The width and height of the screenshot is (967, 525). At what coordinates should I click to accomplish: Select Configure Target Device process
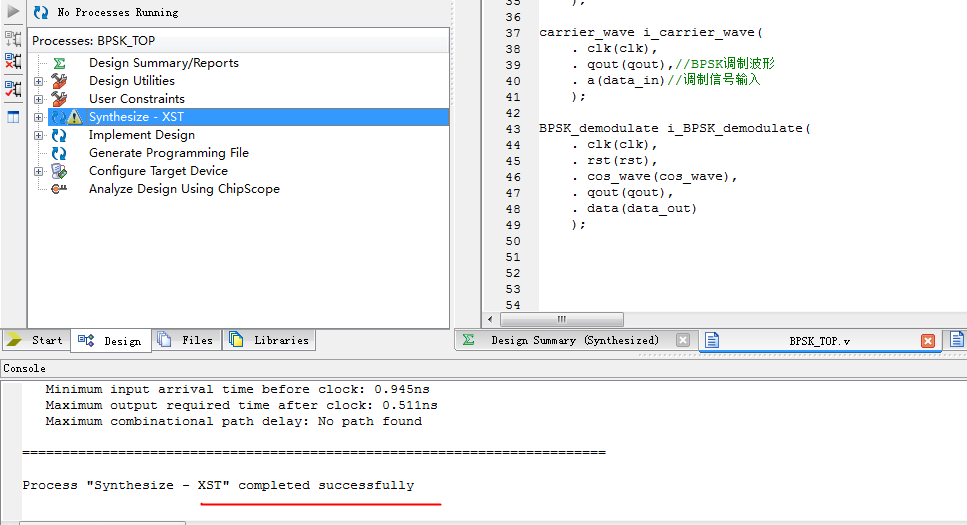coord(158,171)
